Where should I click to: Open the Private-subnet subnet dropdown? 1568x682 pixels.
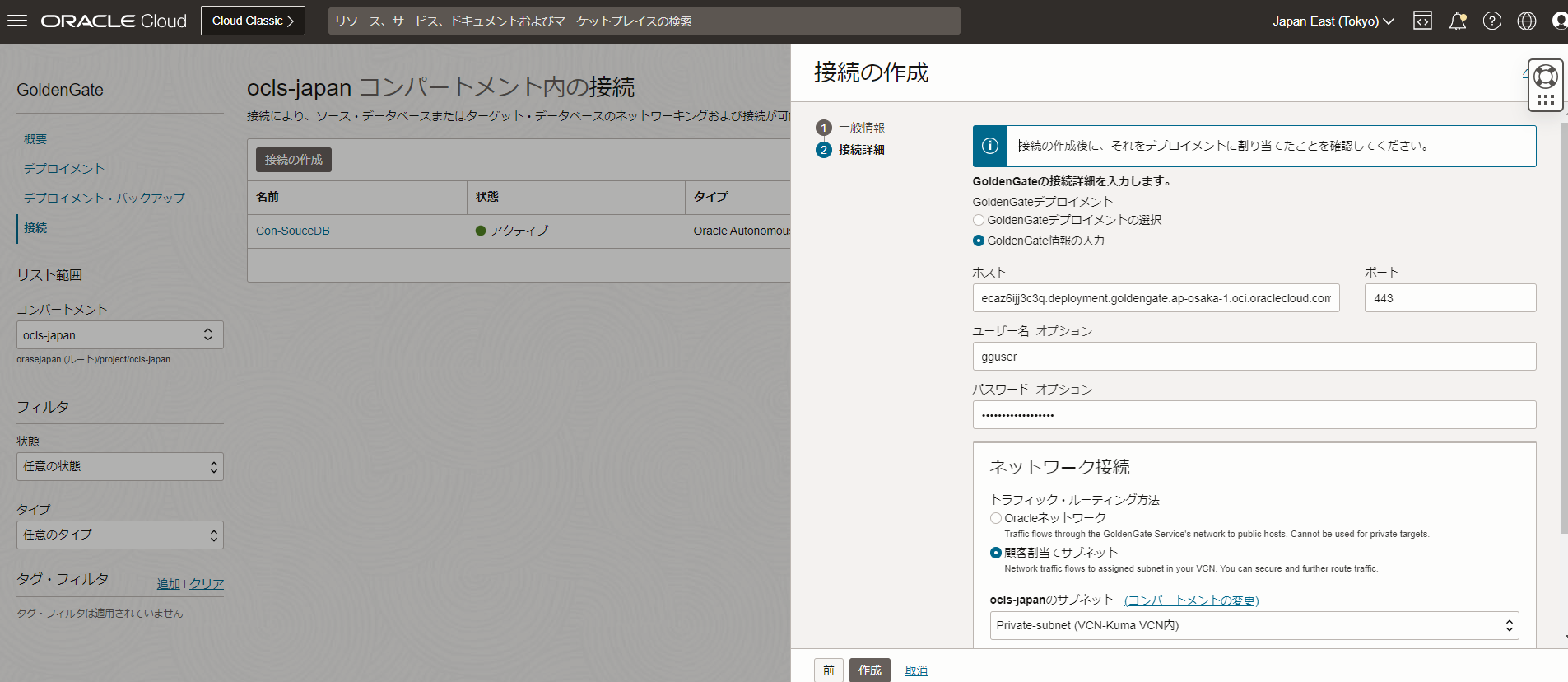pyautogui.click(x=1254, y=625)
